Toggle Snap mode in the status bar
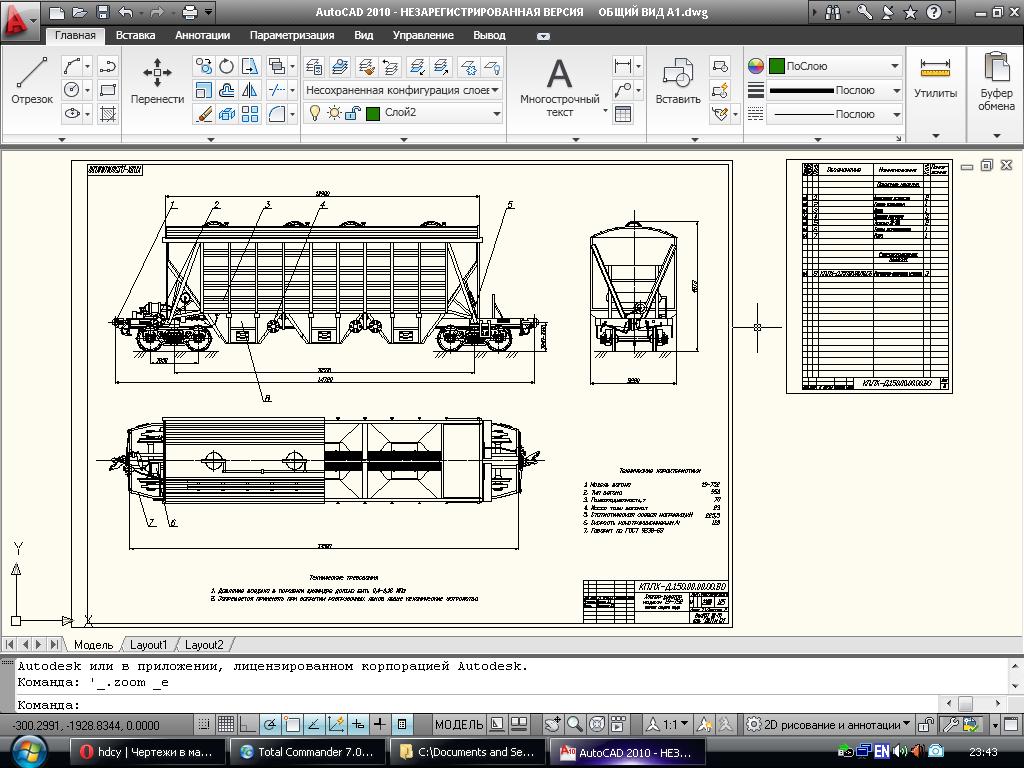1024x768 pixels. point(204,724)
